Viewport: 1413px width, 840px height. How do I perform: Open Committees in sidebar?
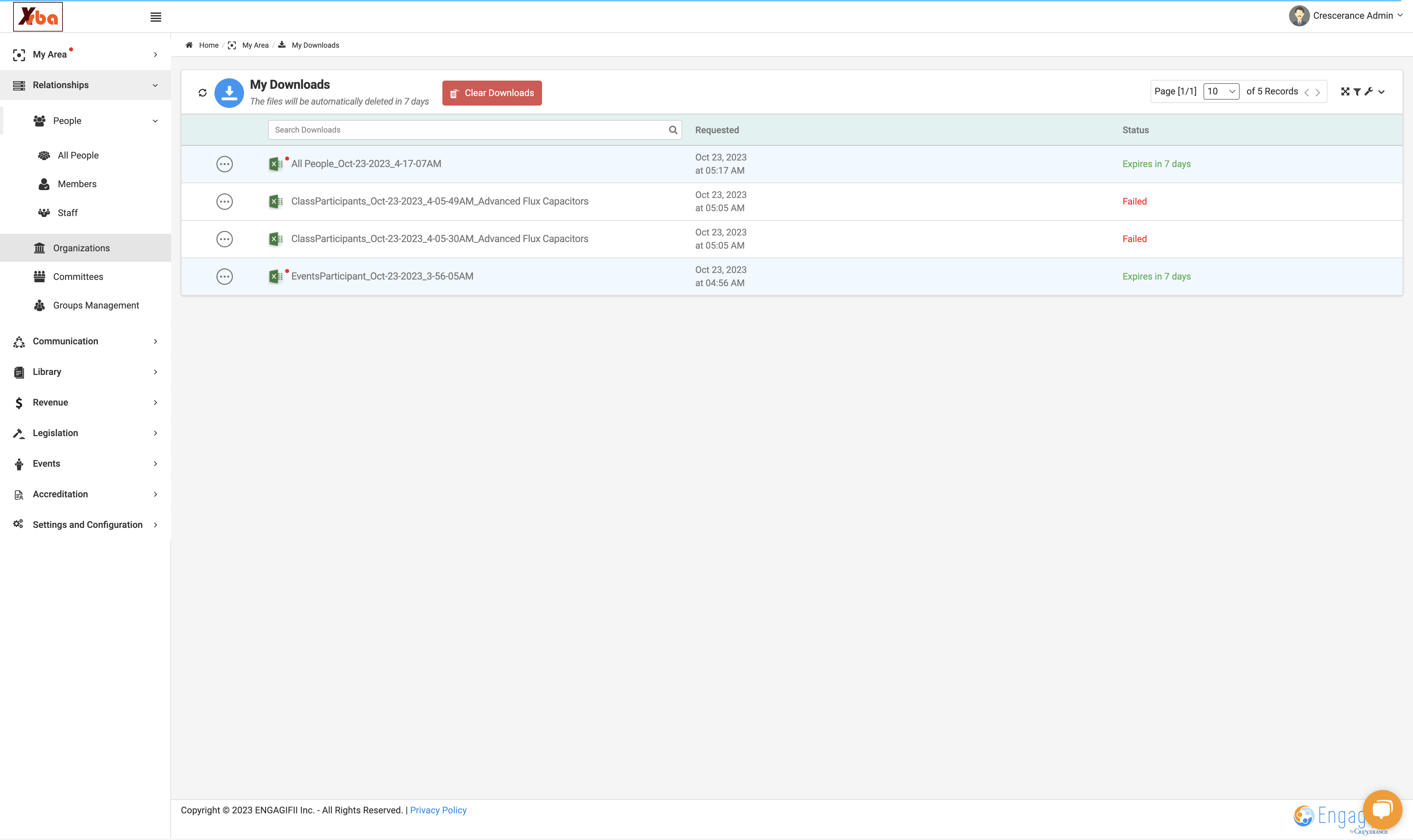point(78,277)
